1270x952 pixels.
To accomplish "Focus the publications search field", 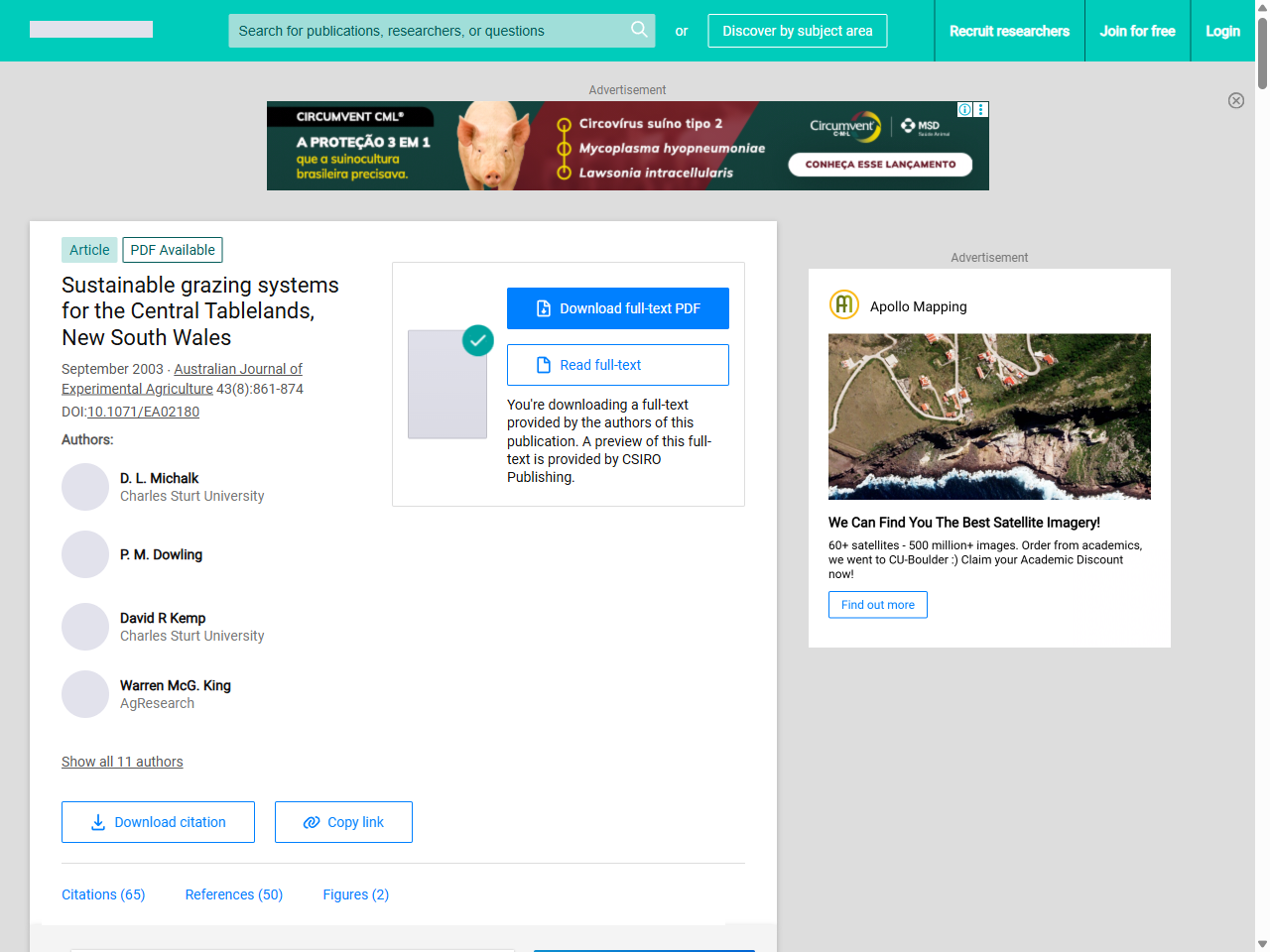I will [427, 31].
